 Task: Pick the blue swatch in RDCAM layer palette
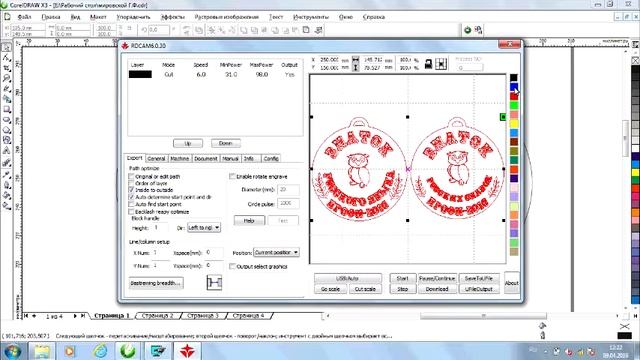(513, 86)
